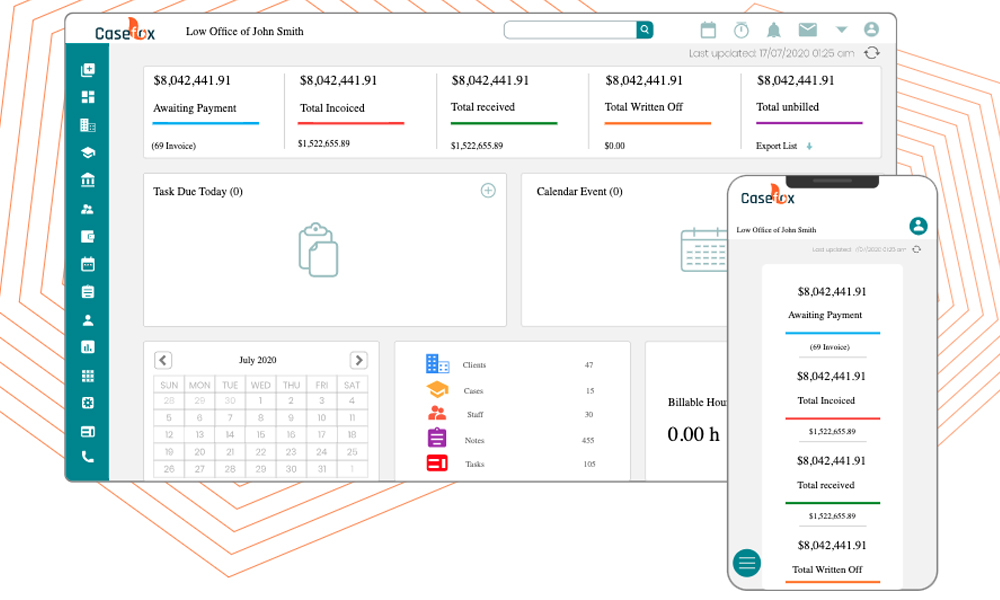This screenshot has width=1000, height=600.
Task: Open the cases graduation cap icon in sidebar
Action: click(x=88, y=153)
